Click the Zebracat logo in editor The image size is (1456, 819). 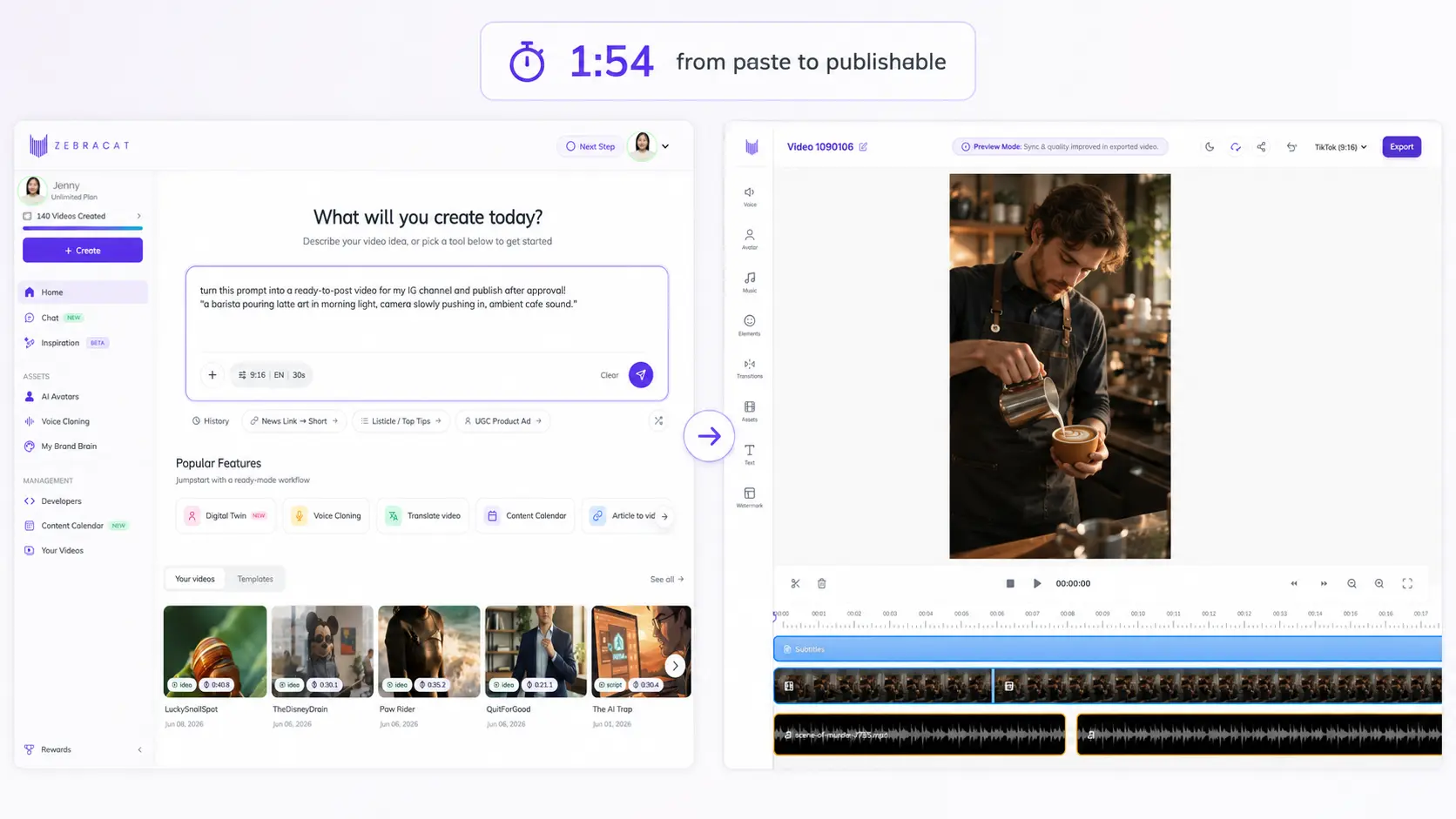tap(752, 146)
